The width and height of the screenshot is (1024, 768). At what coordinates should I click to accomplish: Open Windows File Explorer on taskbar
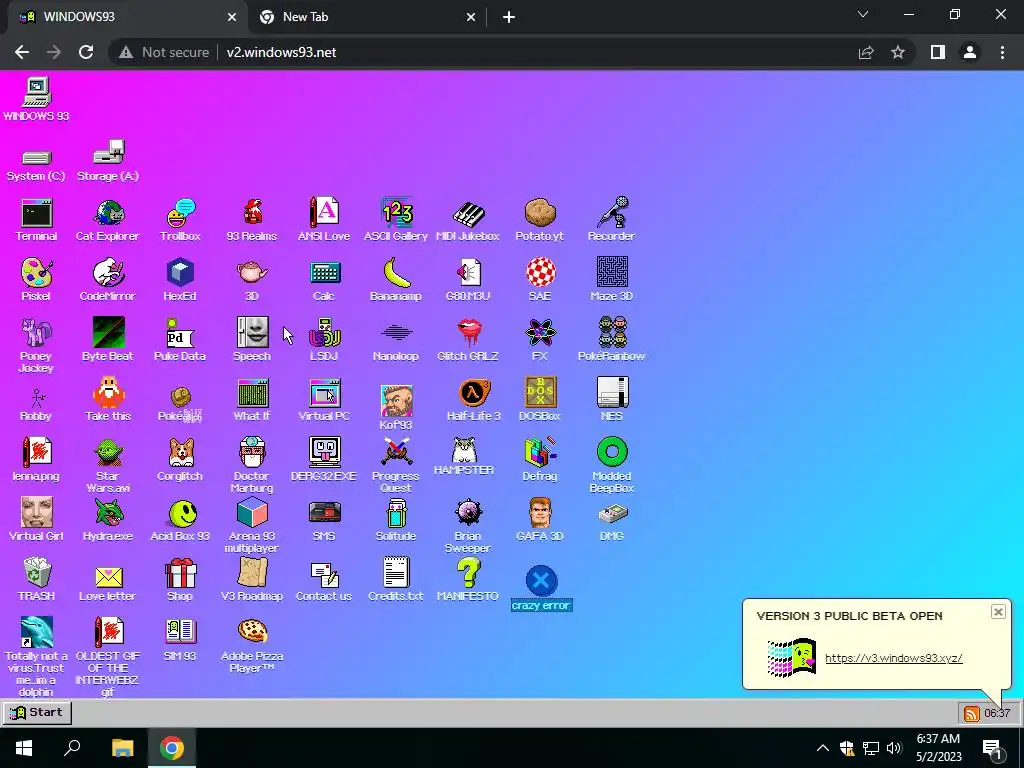pos(122,748)
